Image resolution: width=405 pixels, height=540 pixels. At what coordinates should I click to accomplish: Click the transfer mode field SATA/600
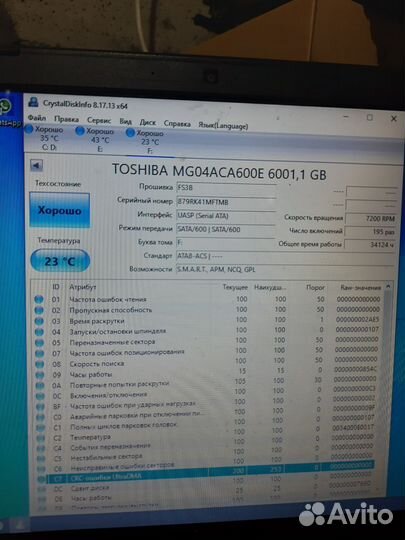tap(226, 229)
